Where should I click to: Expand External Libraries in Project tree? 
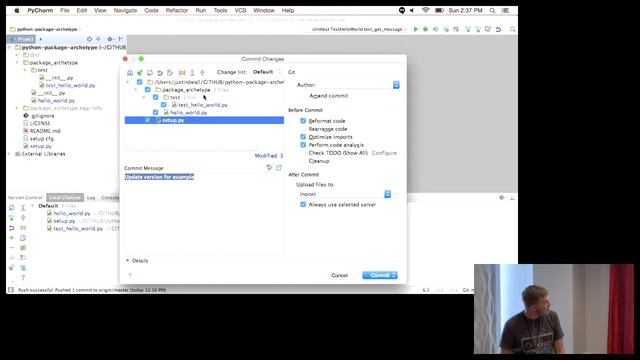click(9, 154)
